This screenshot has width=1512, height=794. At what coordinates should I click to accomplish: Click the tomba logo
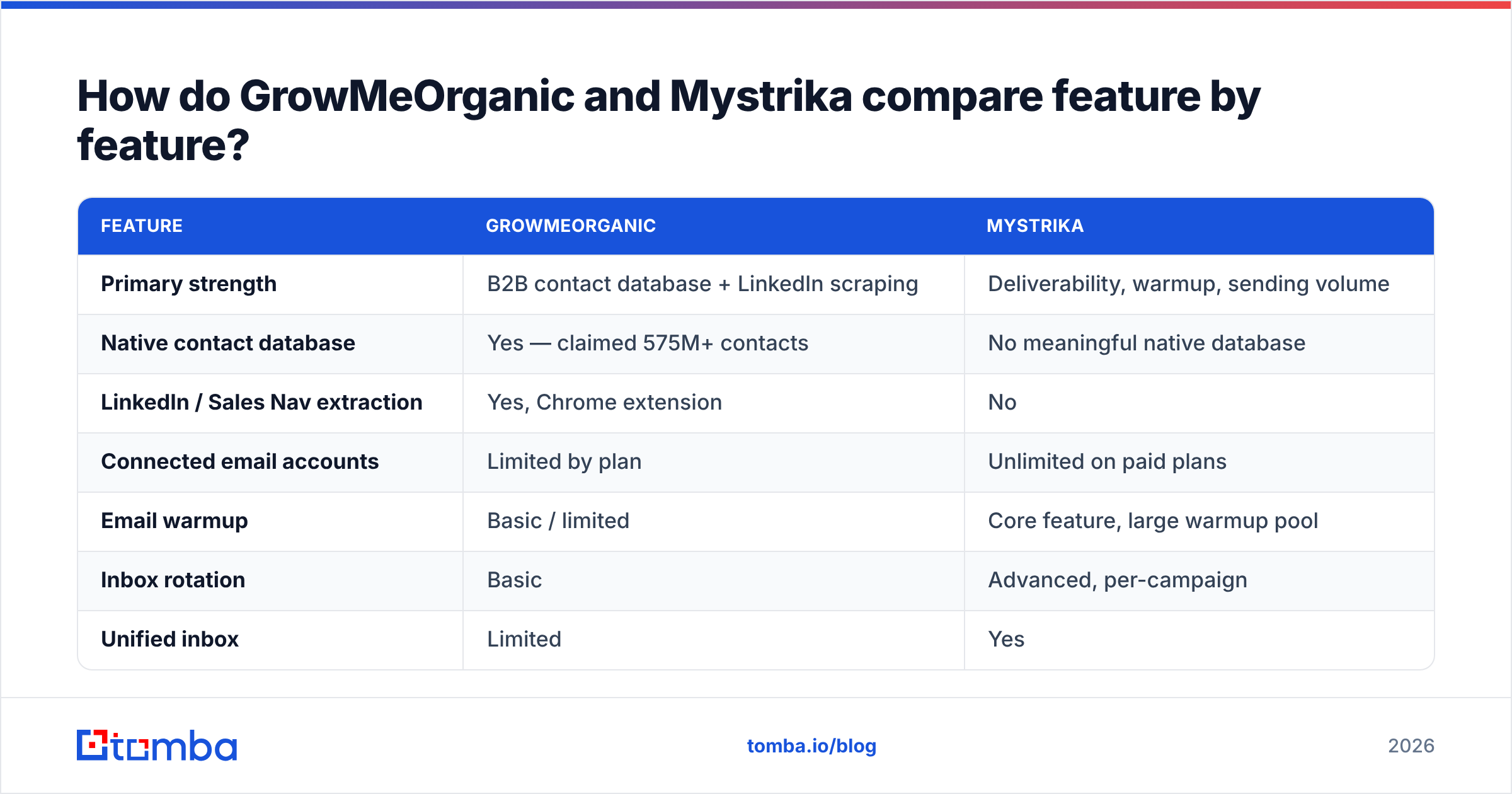click(157, 745)
